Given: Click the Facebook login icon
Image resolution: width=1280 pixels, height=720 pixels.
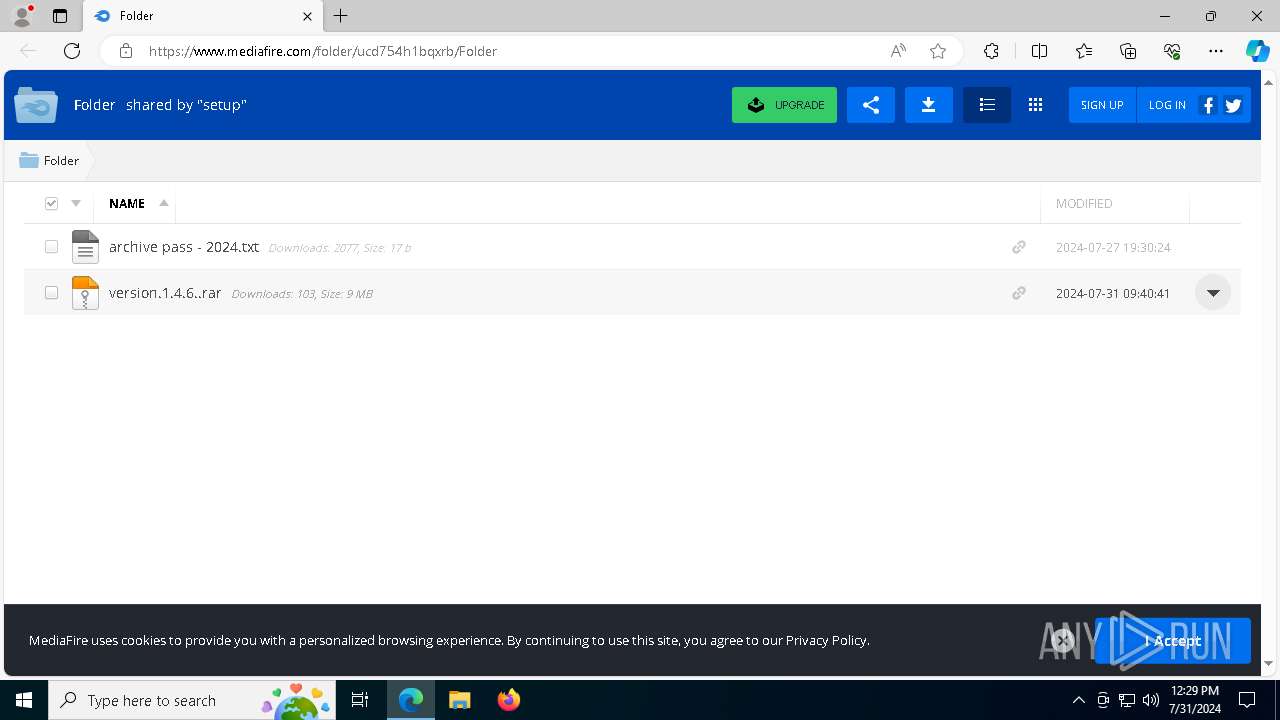Looking at the screenshot, I should [x=1208, y=105].
